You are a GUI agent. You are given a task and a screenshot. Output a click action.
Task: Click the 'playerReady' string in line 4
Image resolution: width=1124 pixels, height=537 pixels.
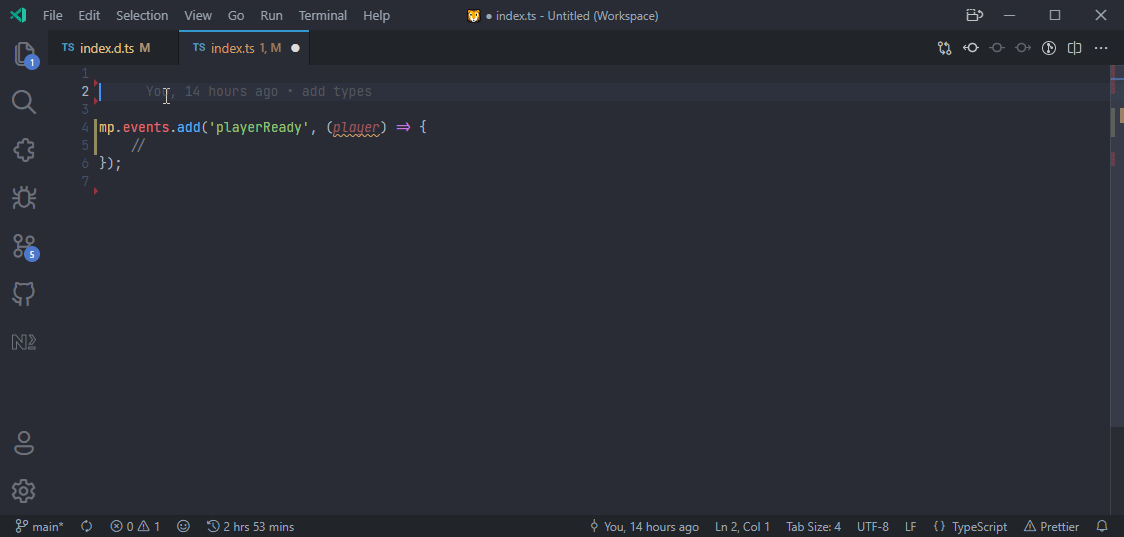coord(259,128)
